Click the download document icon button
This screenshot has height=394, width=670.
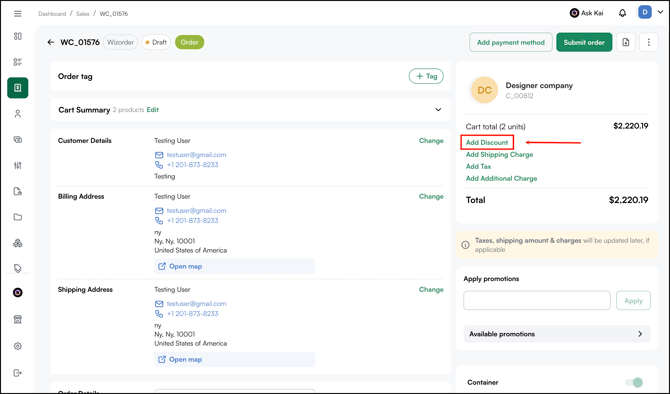626,42
